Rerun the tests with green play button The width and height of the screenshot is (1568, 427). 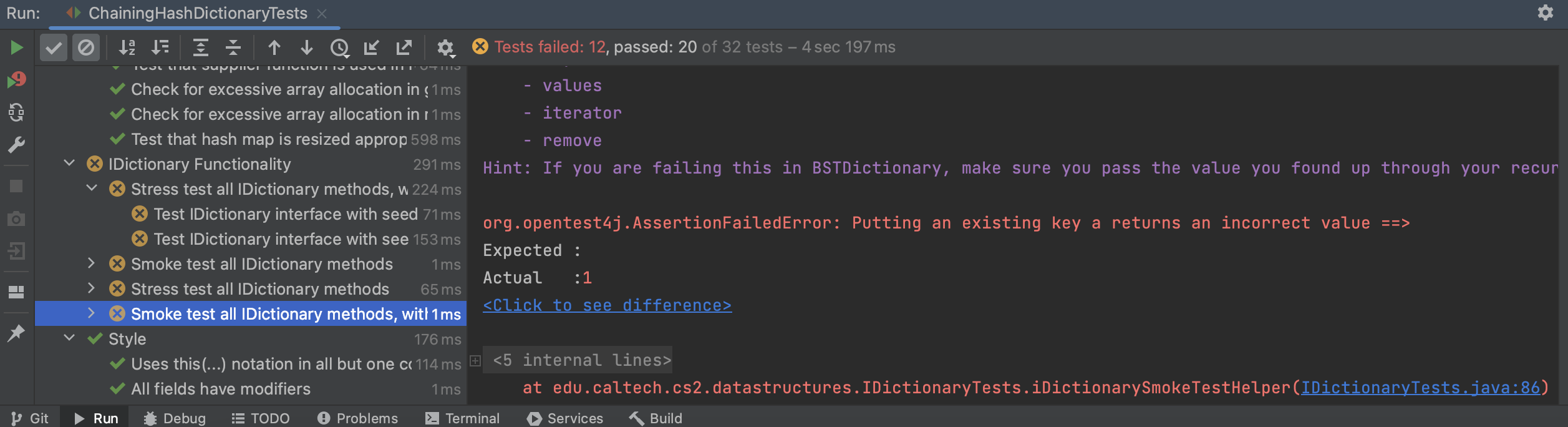click(x=17, y=47)
